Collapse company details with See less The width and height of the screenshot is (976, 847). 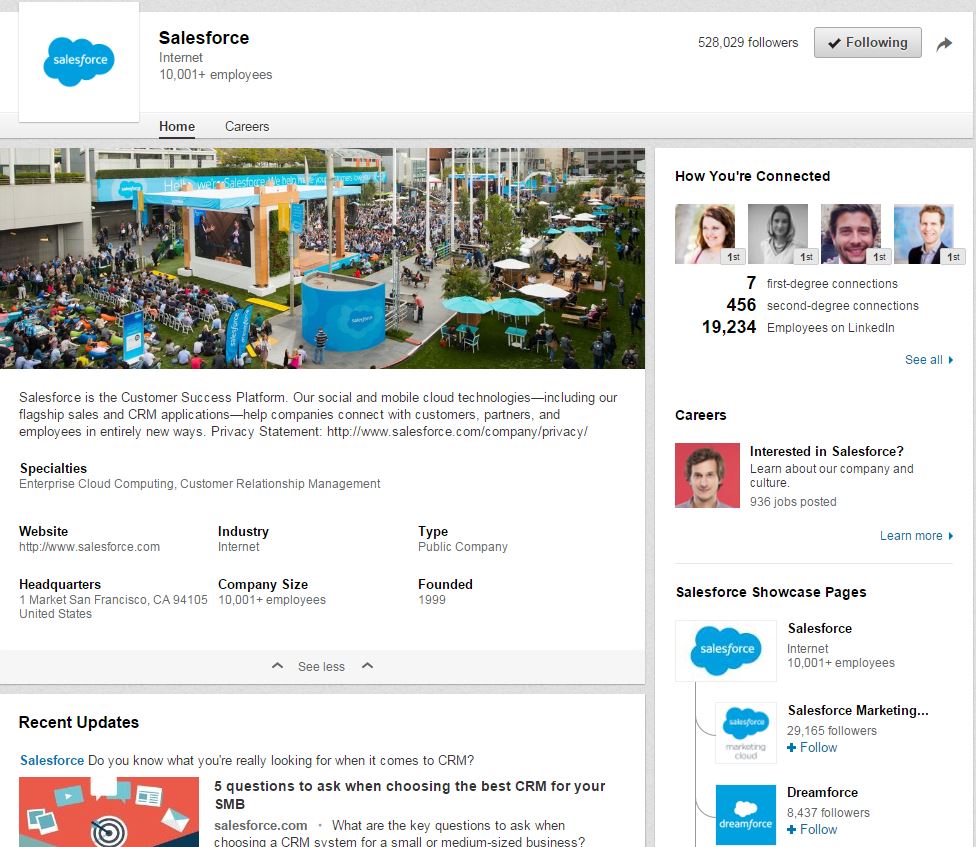(x=321, y=667)
